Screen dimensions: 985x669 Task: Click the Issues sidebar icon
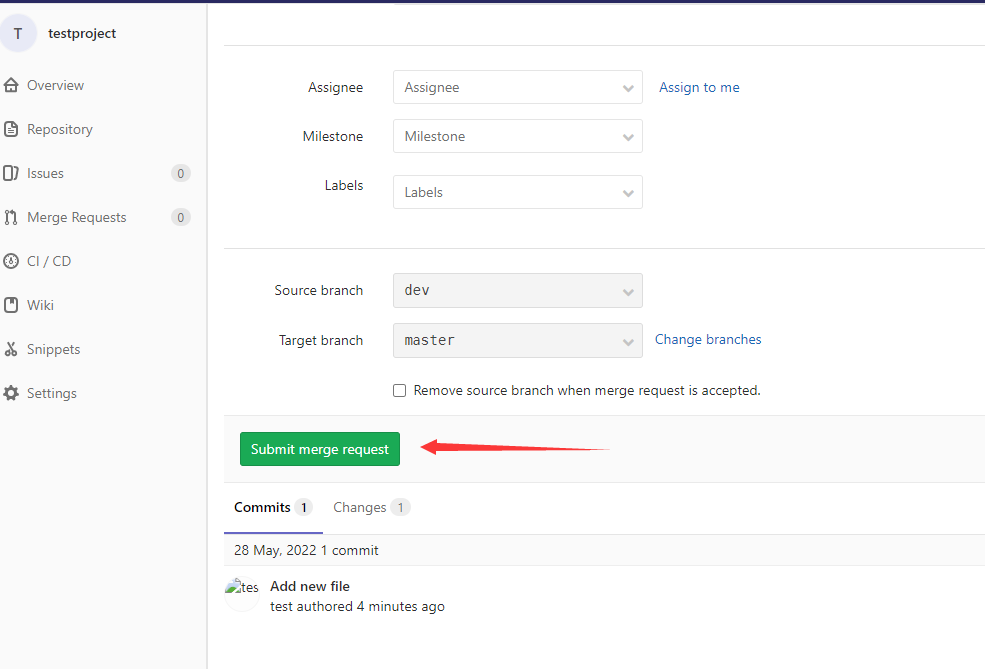(11, 173)
